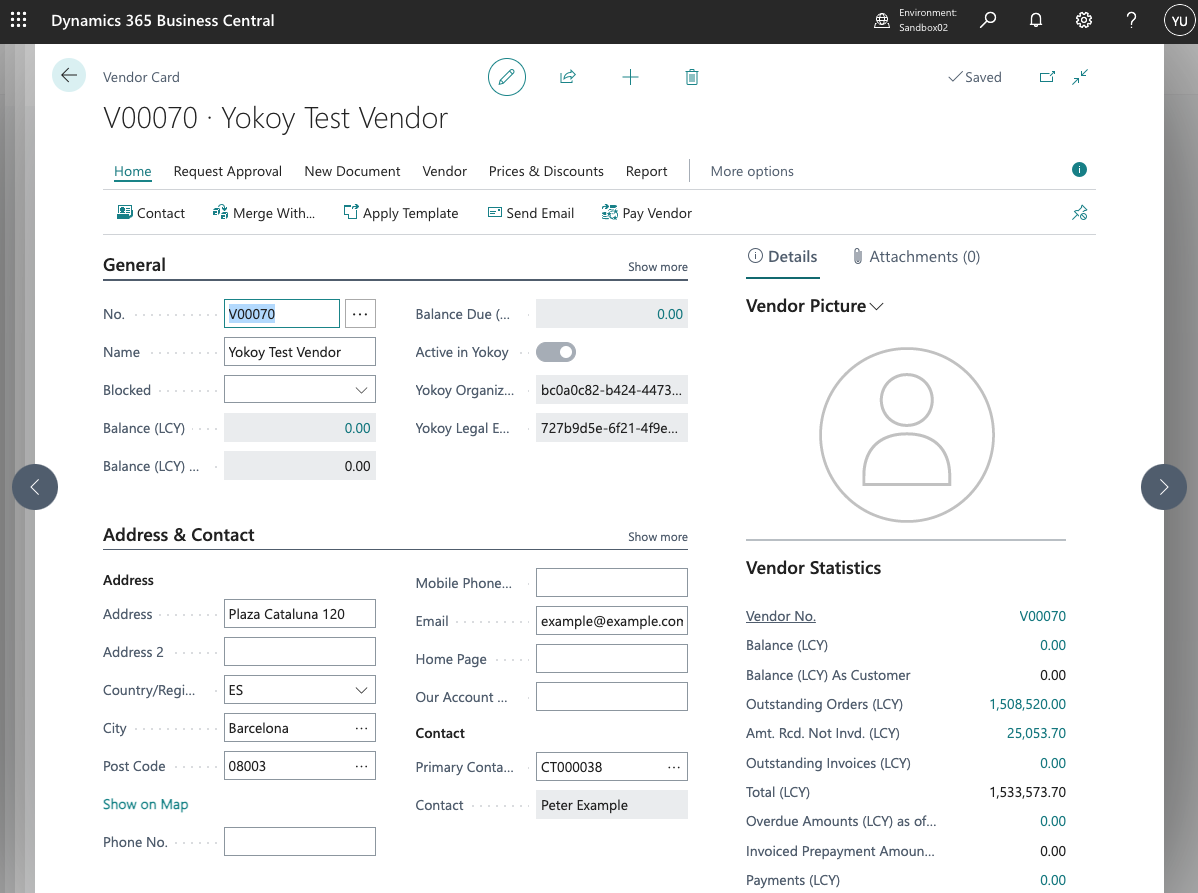Click the V00070 value in Vendor Statistics

pos(1043,616)
